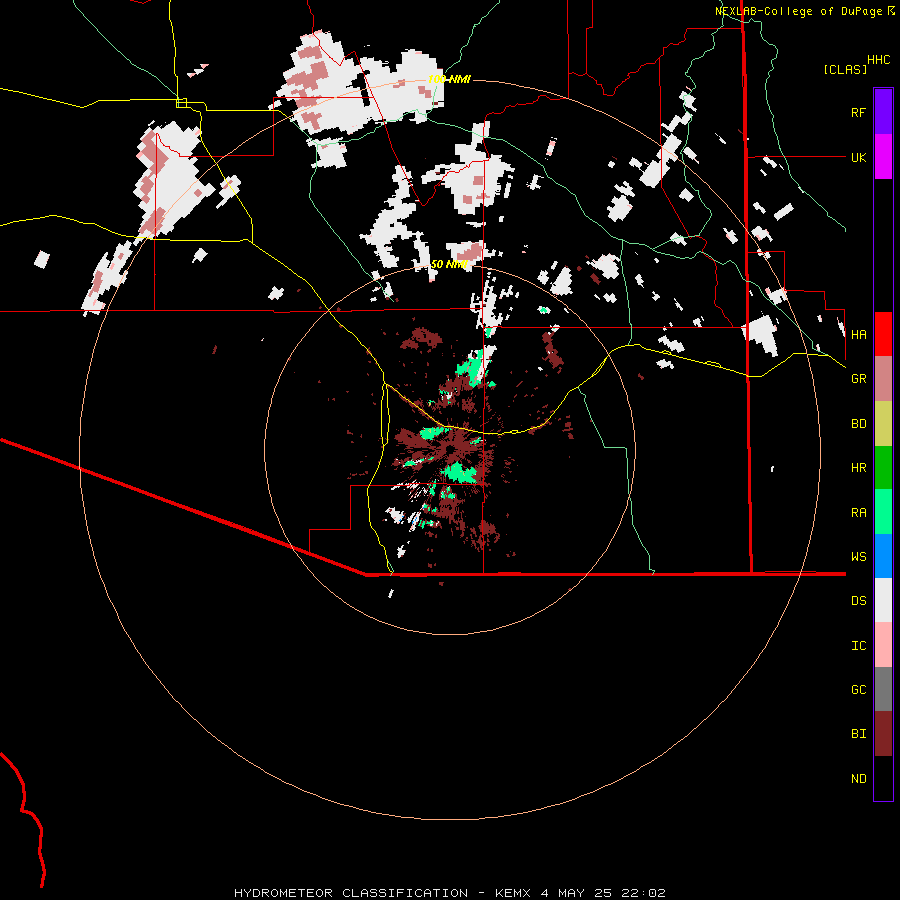Click the HR legend label

[x=858, y=468]
